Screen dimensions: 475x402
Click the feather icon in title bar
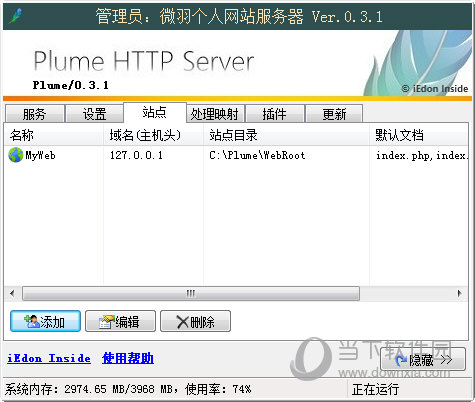[16, 16]
